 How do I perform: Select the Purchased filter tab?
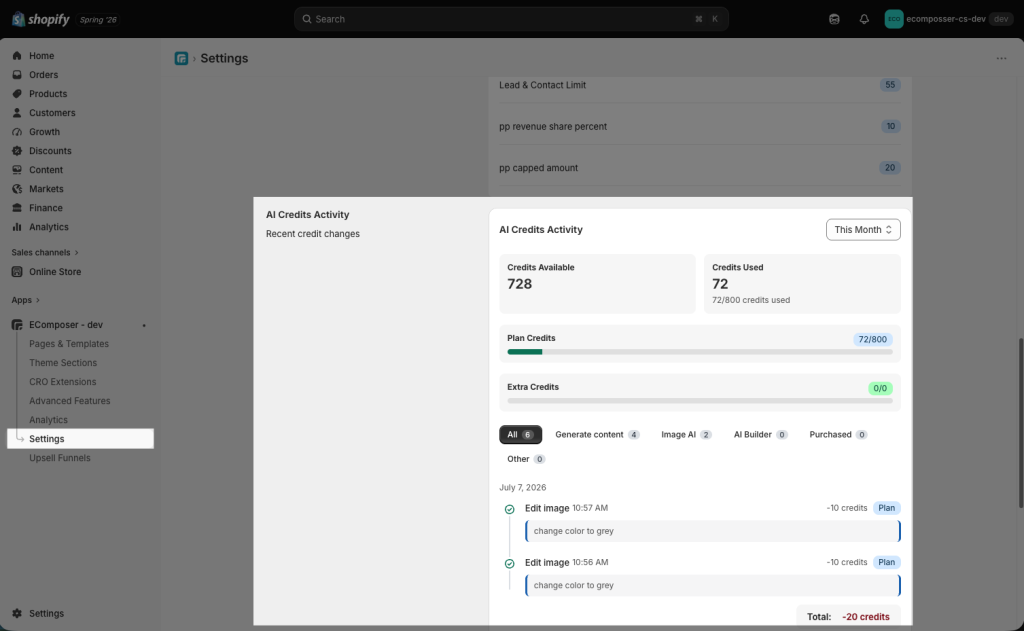click(838, 434)
